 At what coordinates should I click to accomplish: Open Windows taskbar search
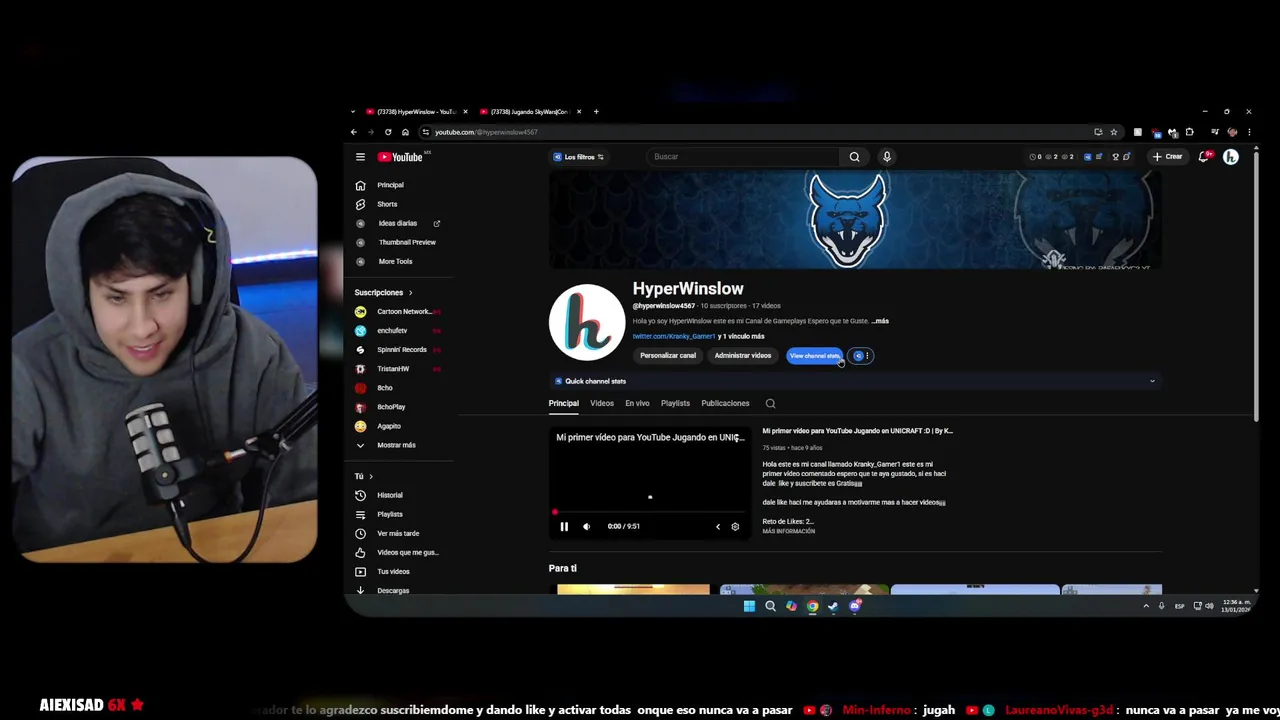(x=770, y=606)
